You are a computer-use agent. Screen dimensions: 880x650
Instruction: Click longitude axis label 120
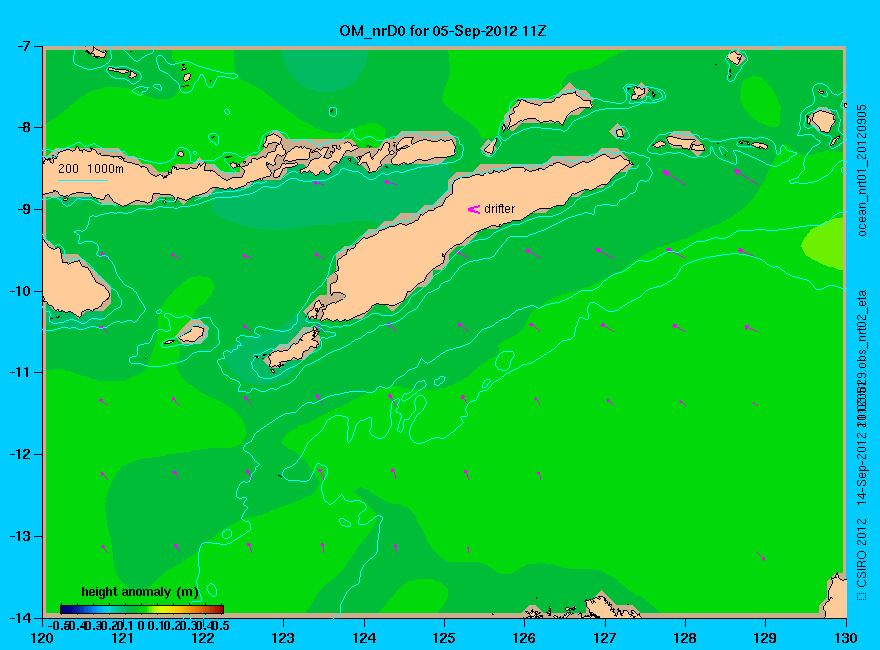point(42,638)
